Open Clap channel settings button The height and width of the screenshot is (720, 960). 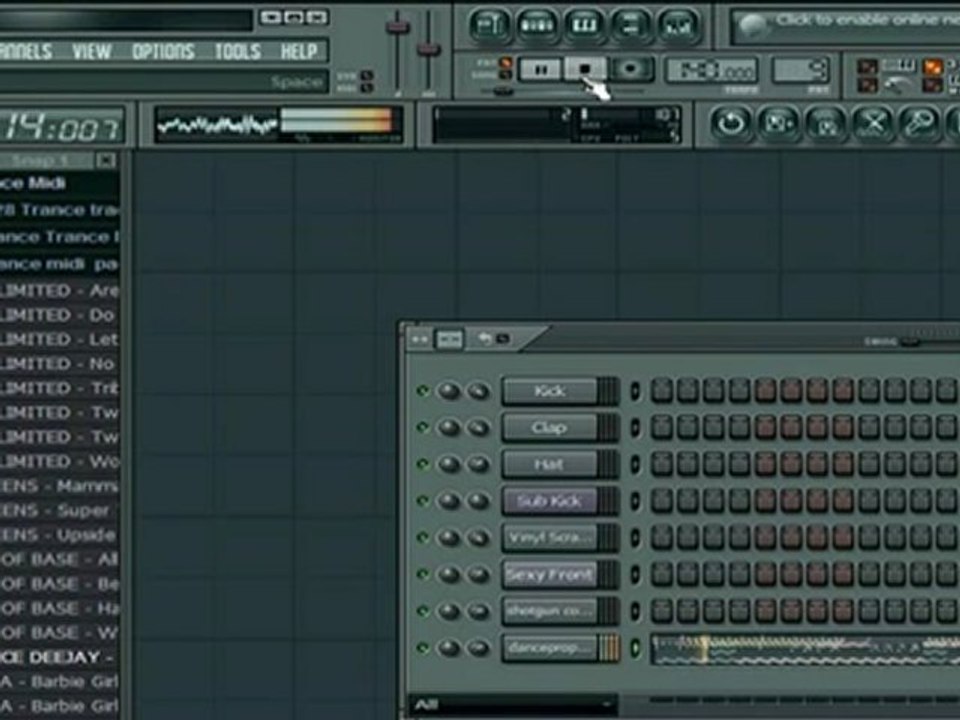[x=549, y=427]
